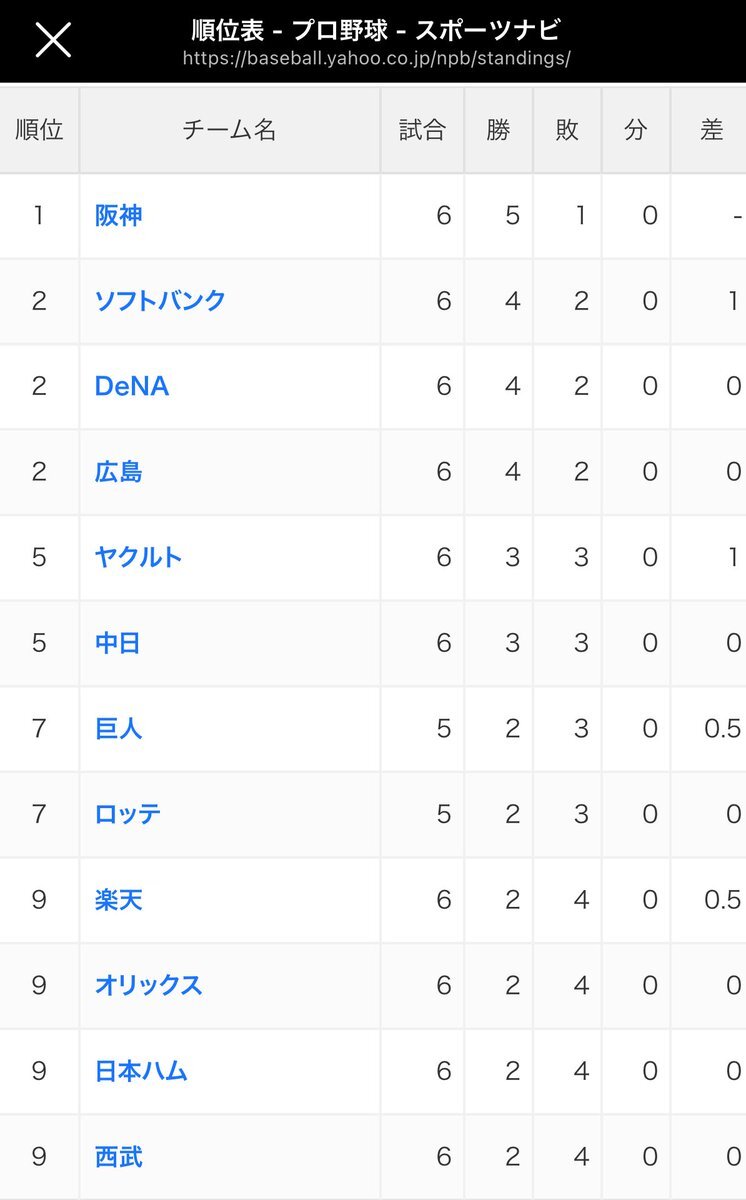Tap the 中日 team link
Viewport: 746px width, 1200px height.
click(118, 643)
